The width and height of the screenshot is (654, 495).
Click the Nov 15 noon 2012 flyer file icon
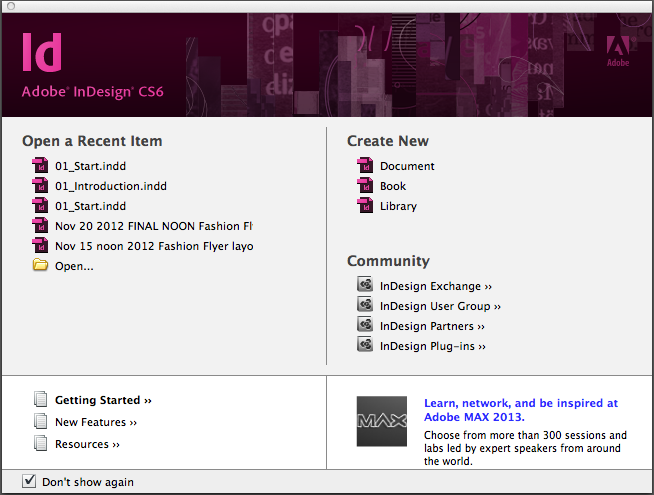40,246
